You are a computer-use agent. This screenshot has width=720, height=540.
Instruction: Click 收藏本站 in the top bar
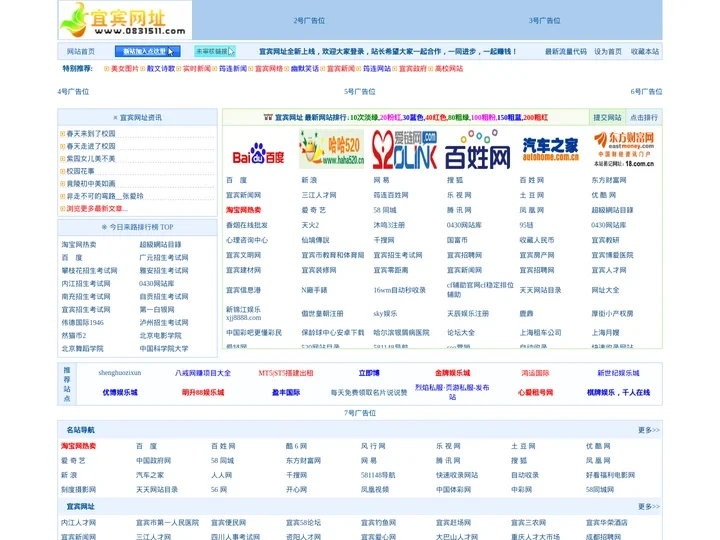645,51
